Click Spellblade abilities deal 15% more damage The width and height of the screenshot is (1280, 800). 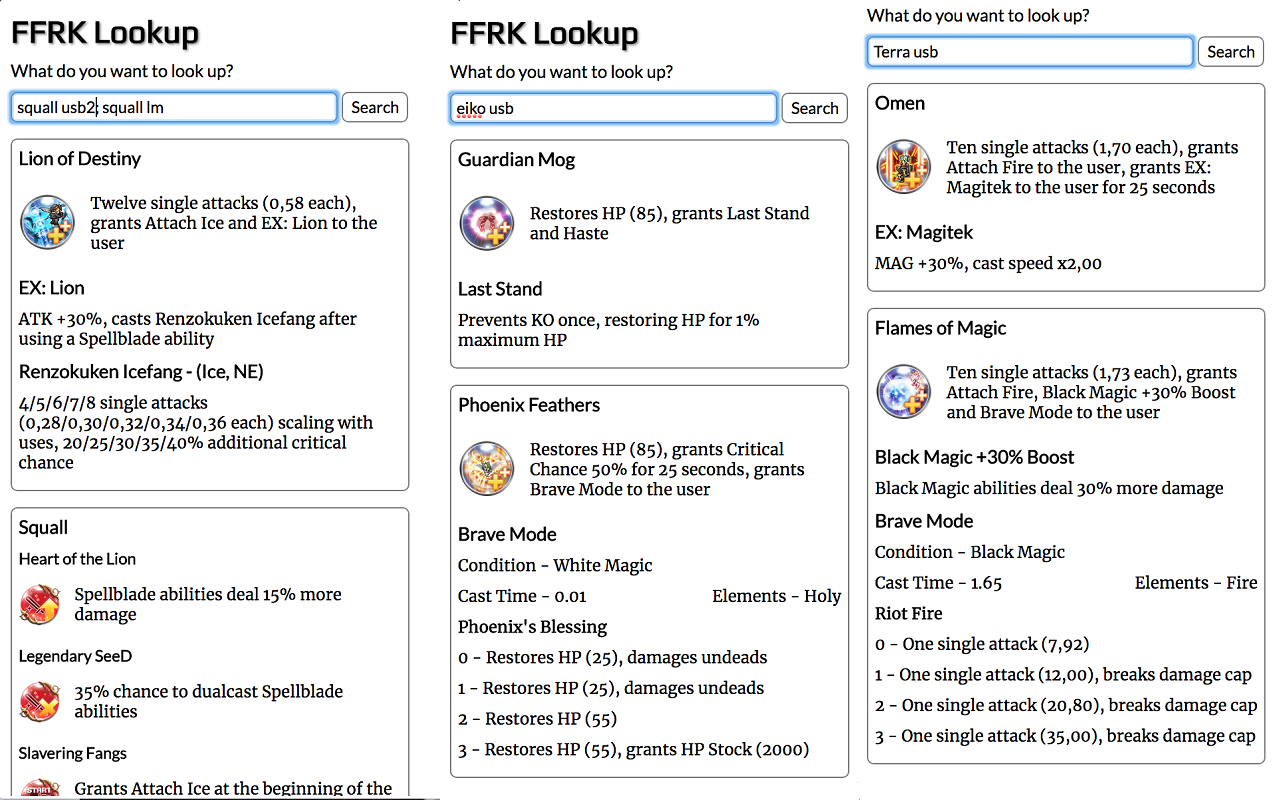click(208, 604)
